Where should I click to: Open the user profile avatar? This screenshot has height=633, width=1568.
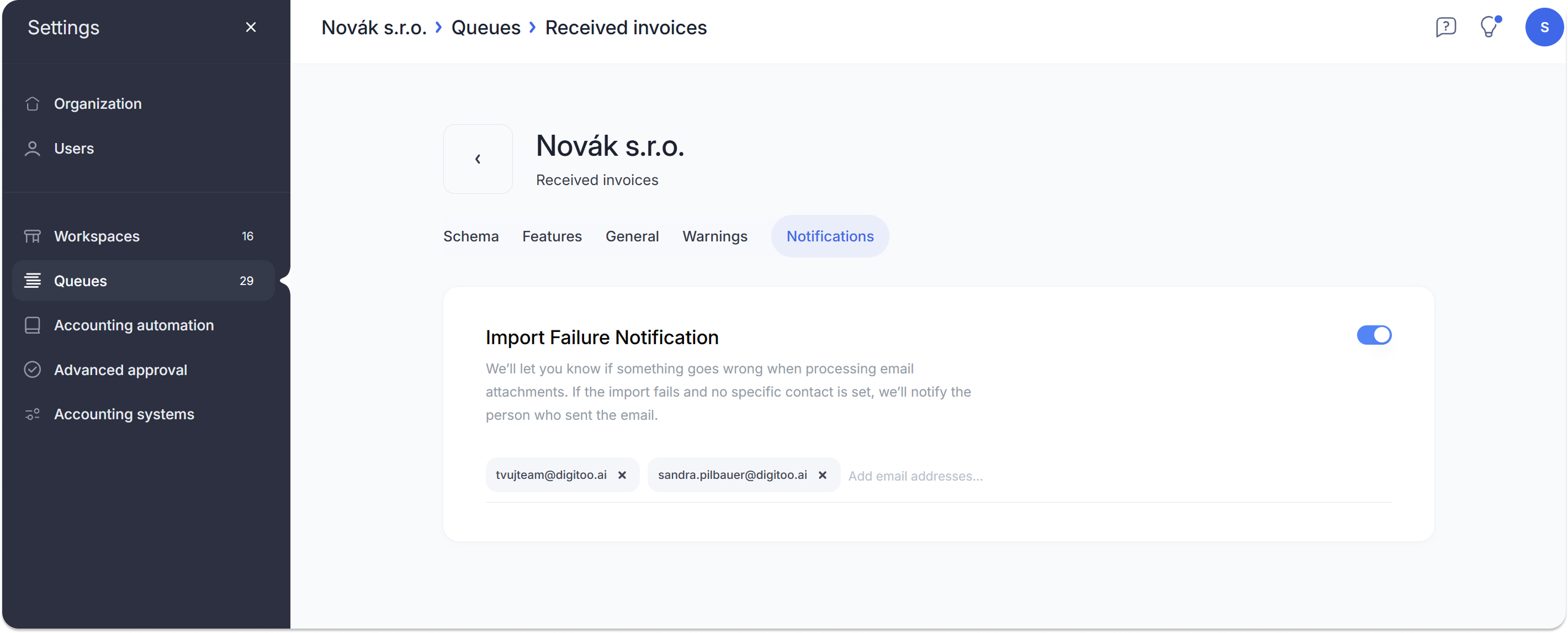coord(1544,27)
